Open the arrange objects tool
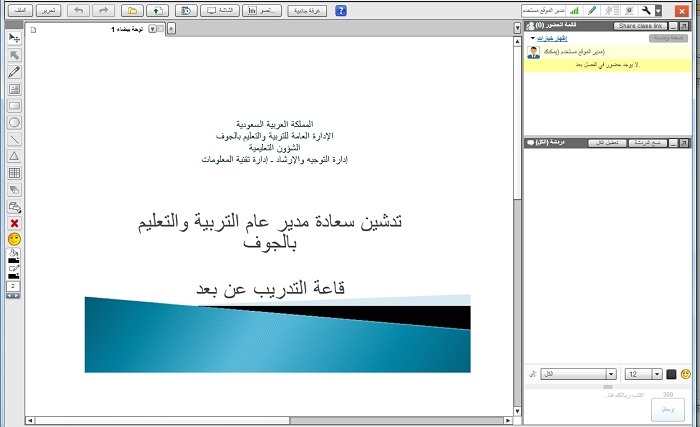 (14, 207)
